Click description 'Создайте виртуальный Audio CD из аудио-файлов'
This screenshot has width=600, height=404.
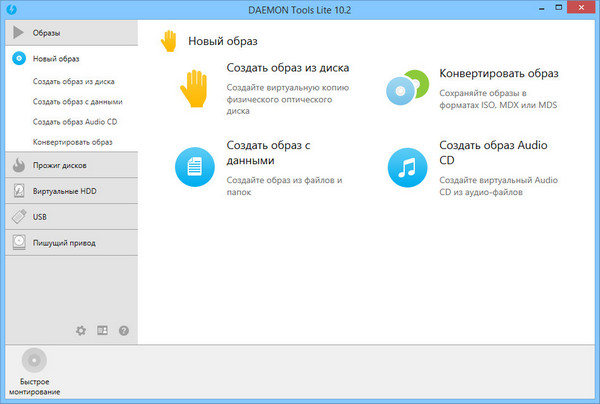pos(499,186)
